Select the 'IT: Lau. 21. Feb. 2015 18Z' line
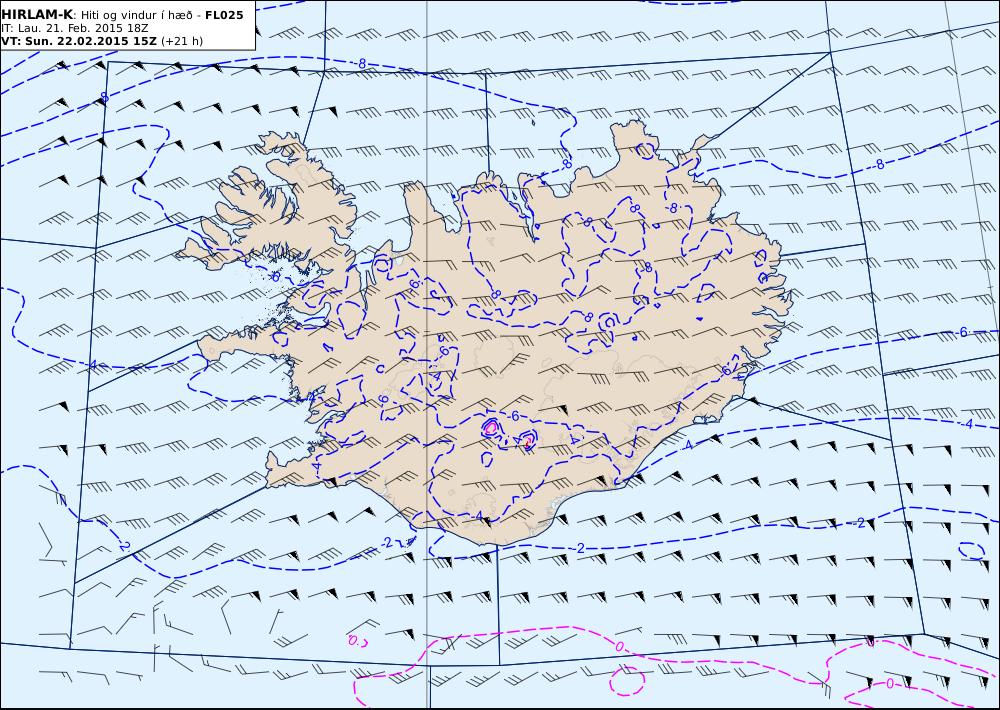Screen dimensions: 1000x710 click(x=75, y=29)
